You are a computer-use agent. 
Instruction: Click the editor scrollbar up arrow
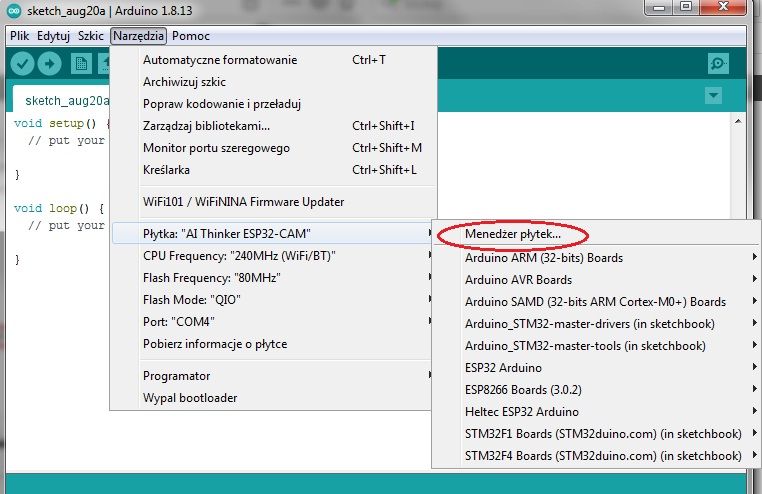click(x=738, y=121)
